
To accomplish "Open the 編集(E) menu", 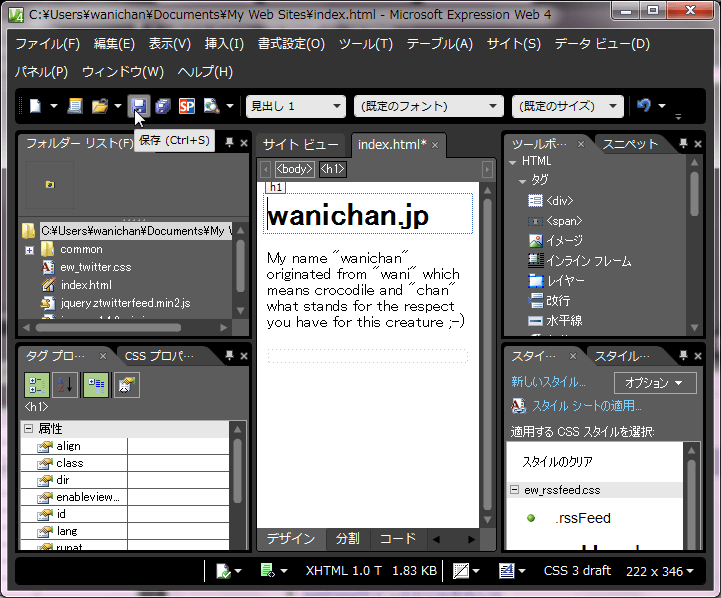I will click(x=114, y=44).
